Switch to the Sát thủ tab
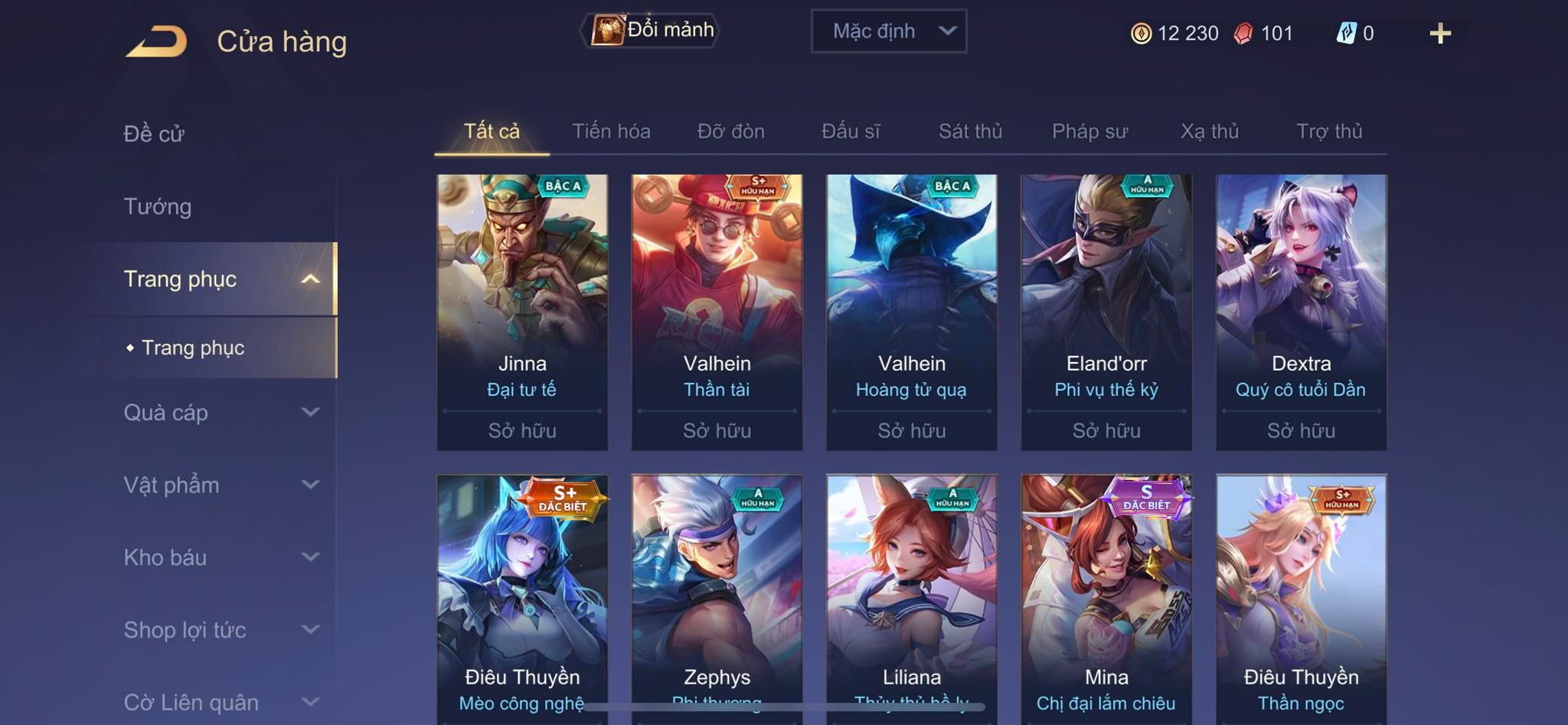Image resolution: width=1568 pixels, height=725 pixels. 970,132
